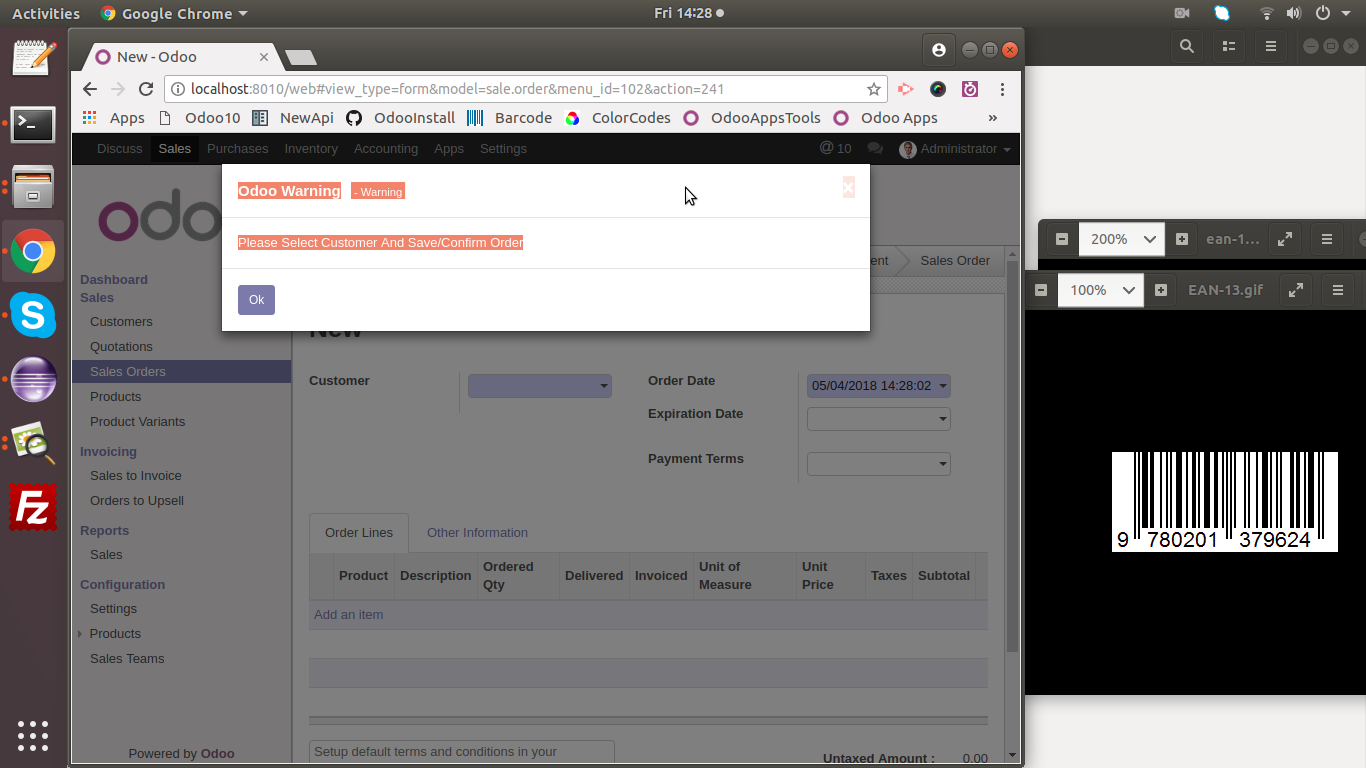
Task: Open Eclipse from the dock
Action: pos(33,380)
